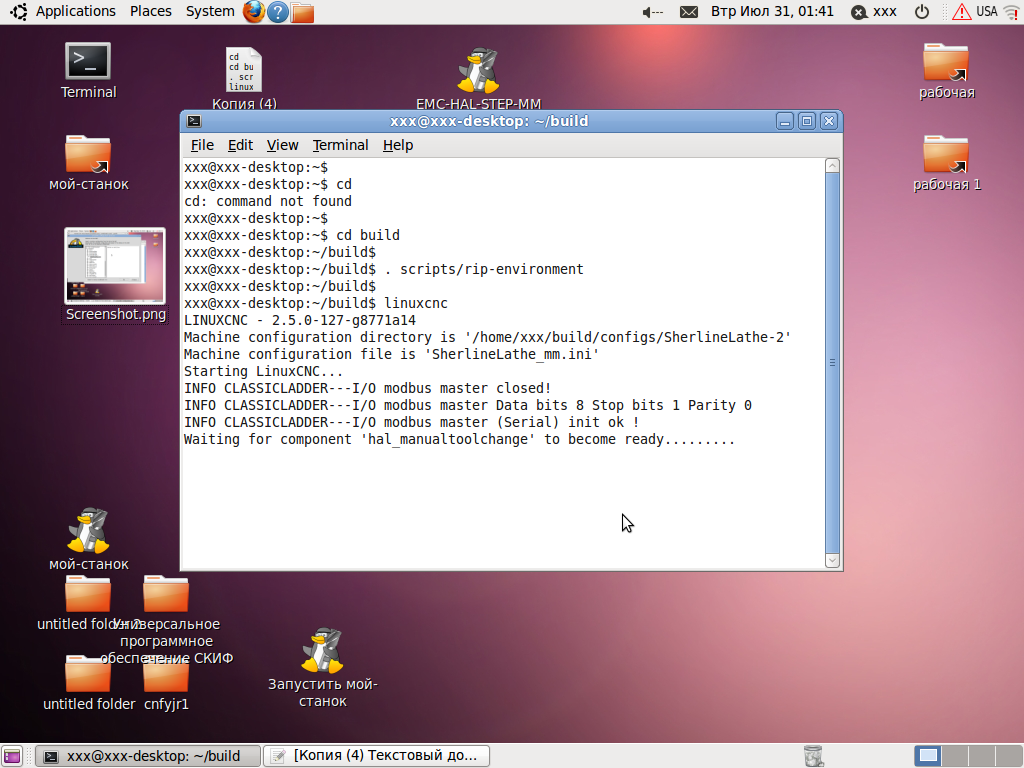
Task: Open the System menu
Action: pyautogui.click(x=210, y=12)
